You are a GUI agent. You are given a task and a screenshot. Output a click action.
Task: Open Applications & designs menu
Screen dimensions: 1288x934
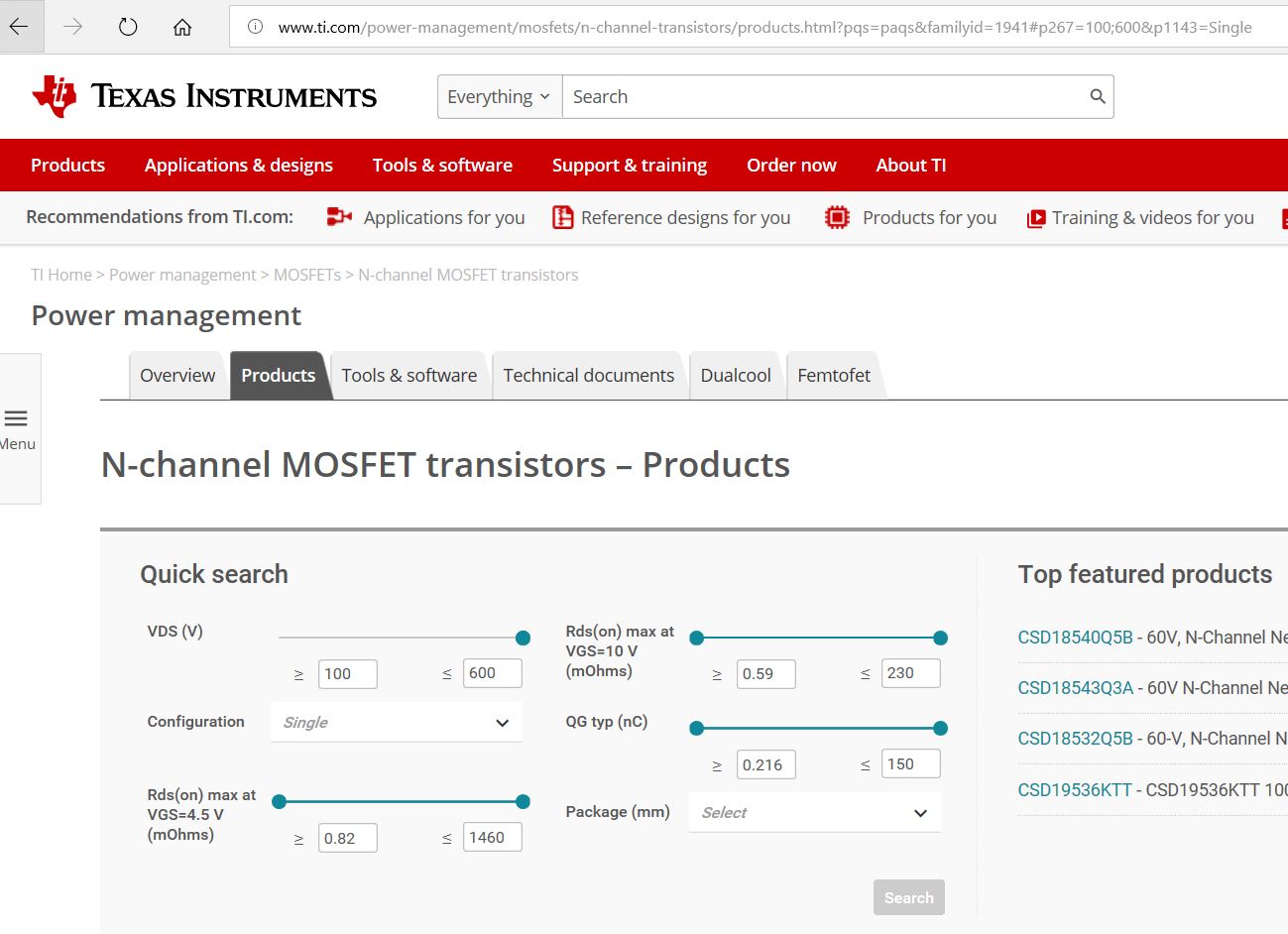pyautogui.click(x=239, y=165)
